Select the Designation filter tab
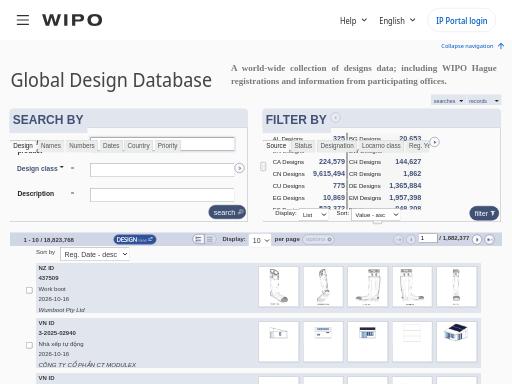The image size is (512, 384). point(337,146)
